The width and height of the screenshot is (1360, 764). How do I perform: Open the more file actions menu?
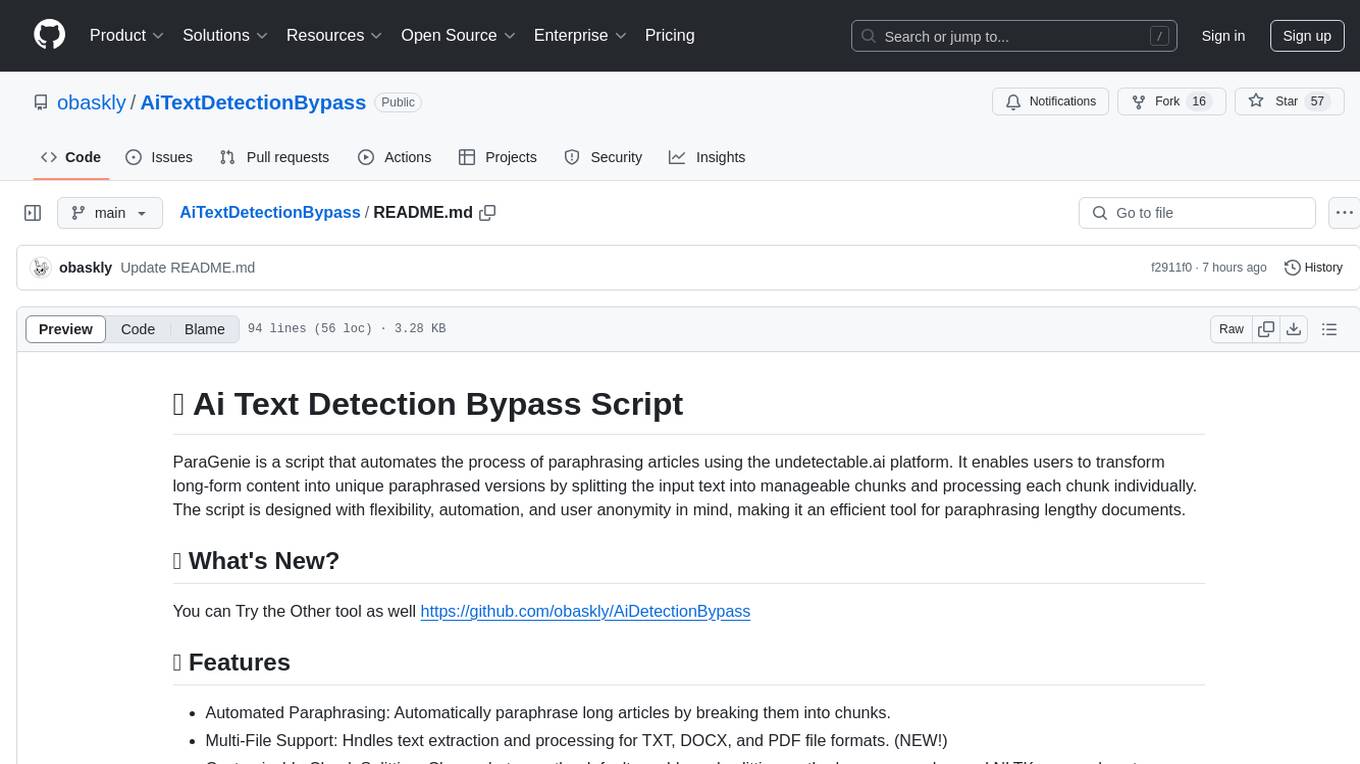1344,213
